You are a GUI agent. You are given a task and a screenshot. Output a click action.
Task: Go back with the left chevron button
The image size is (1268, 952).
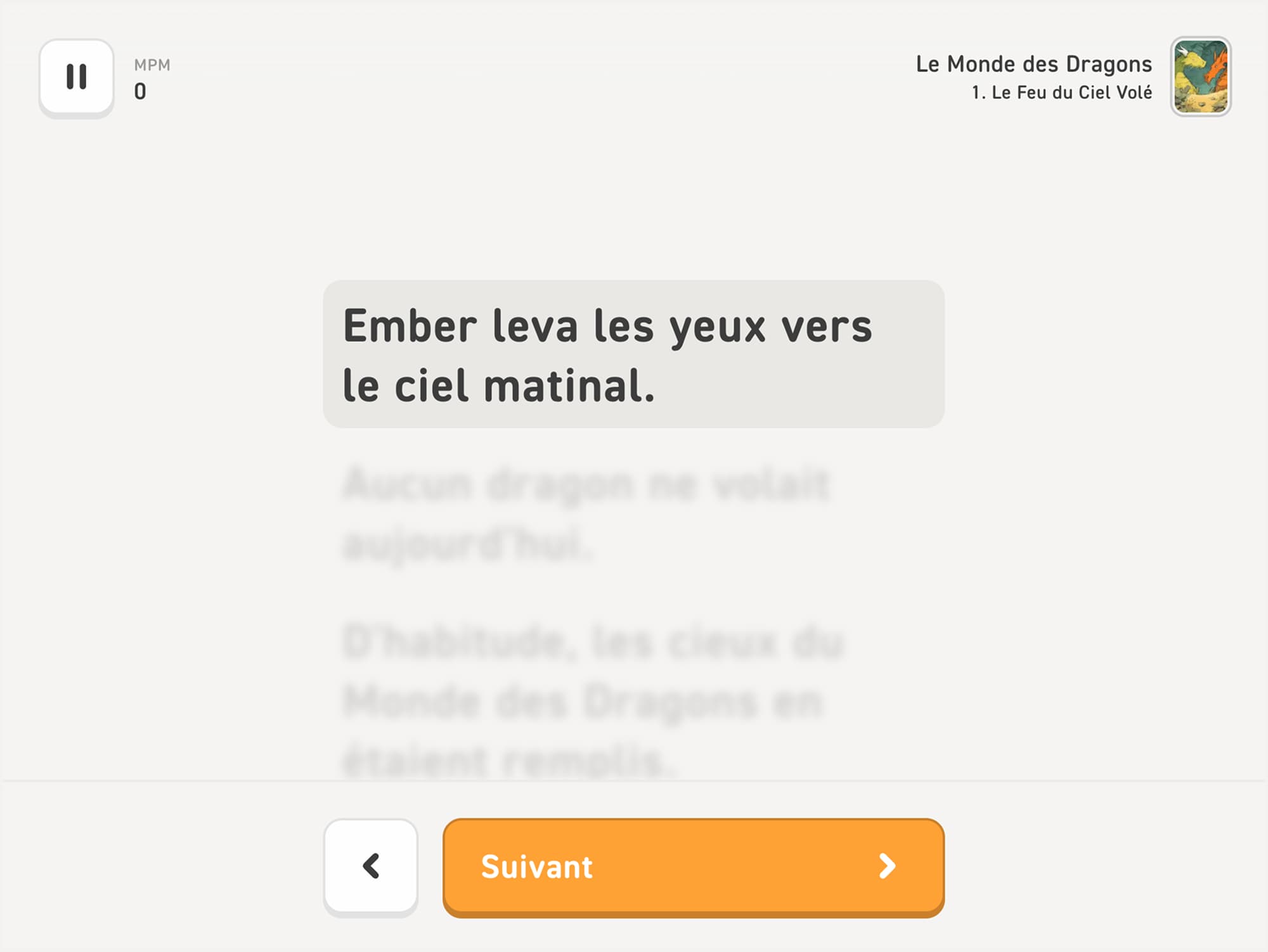tap(371, 866)
